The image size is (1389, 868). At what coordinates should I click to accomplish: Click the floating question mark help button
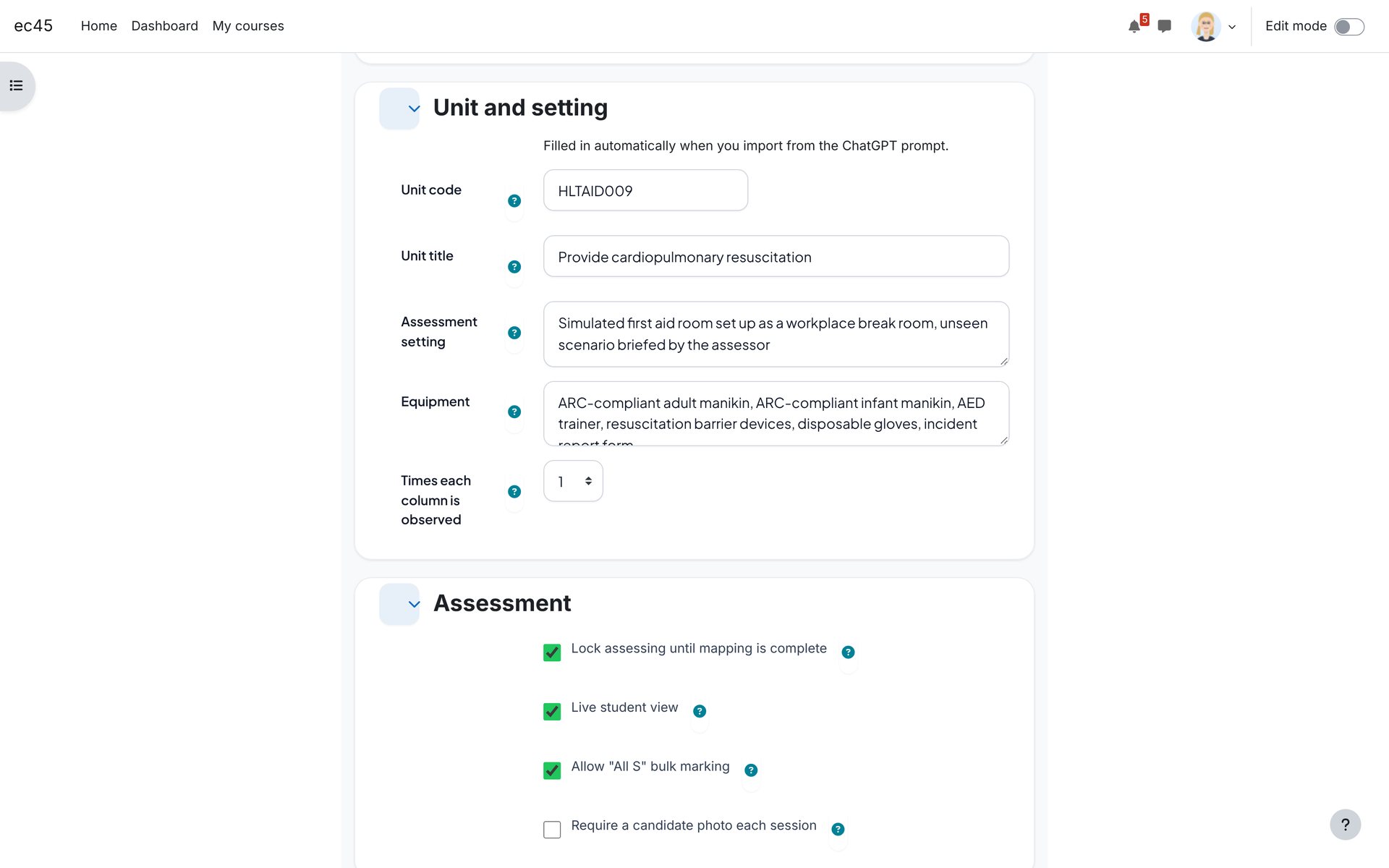pyautogui.click(x=1345, y=825)
